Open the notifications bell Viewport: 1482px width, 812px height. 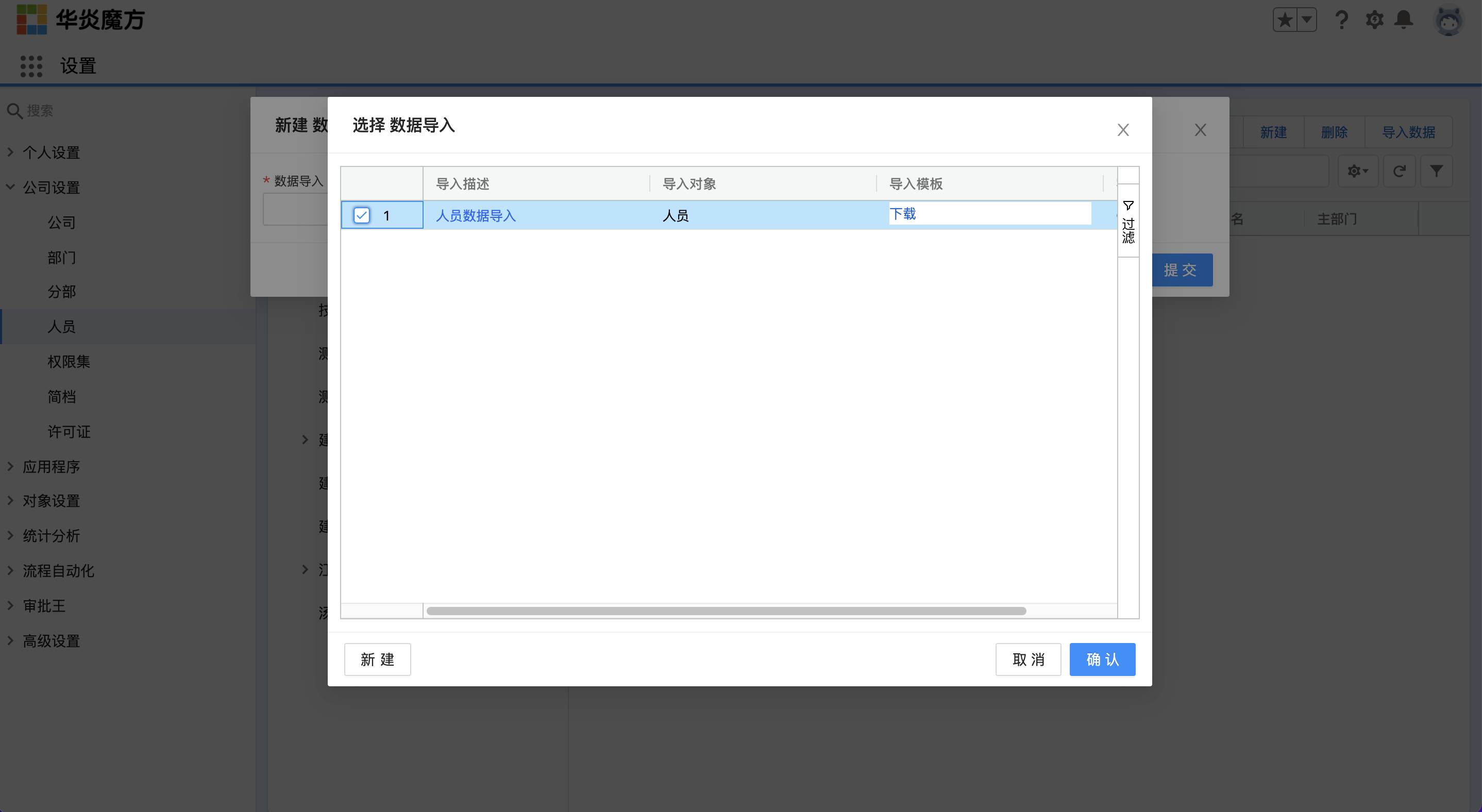coord(1404,20)
